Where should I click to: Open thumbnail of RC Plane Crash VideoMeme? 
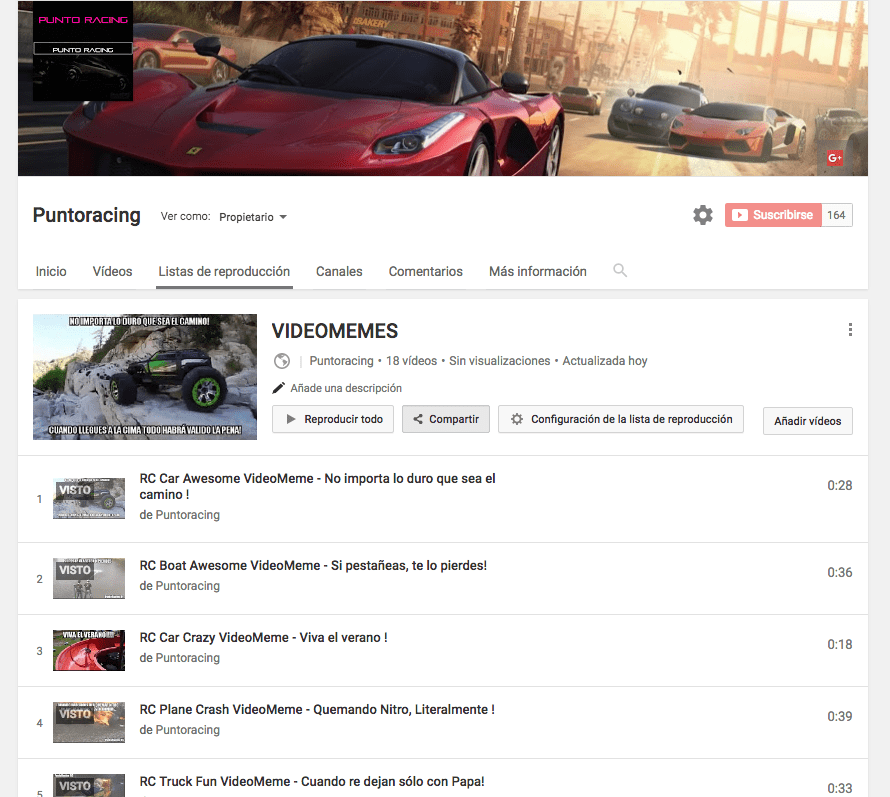click(x=89, y=723)
